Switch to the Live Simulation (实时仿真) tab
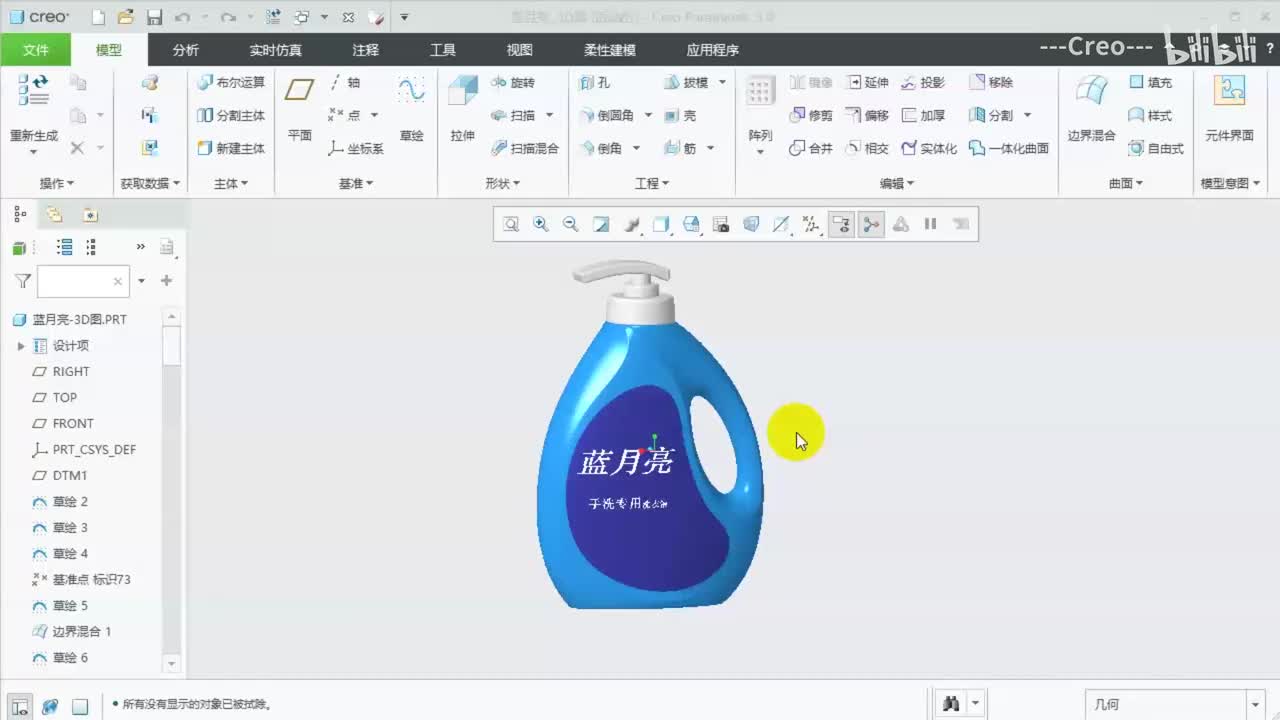The width and height of the screenshot is (1280, 720). [275, 50]
